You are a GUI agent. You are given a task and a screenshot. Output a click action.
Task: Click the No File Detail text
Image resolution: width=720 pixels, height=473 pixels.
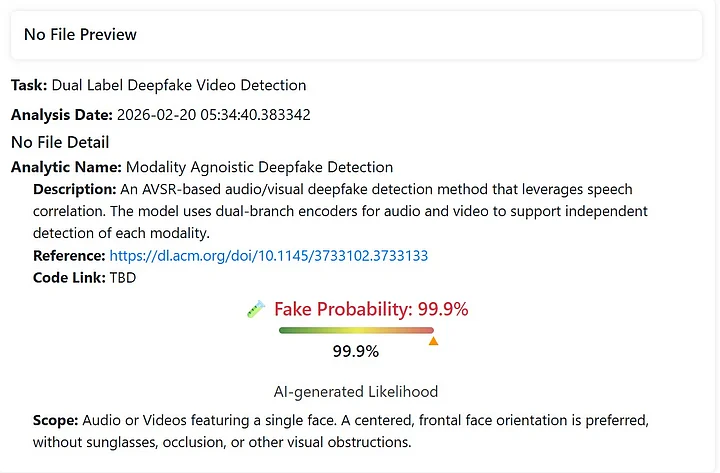tap(60, 142)
